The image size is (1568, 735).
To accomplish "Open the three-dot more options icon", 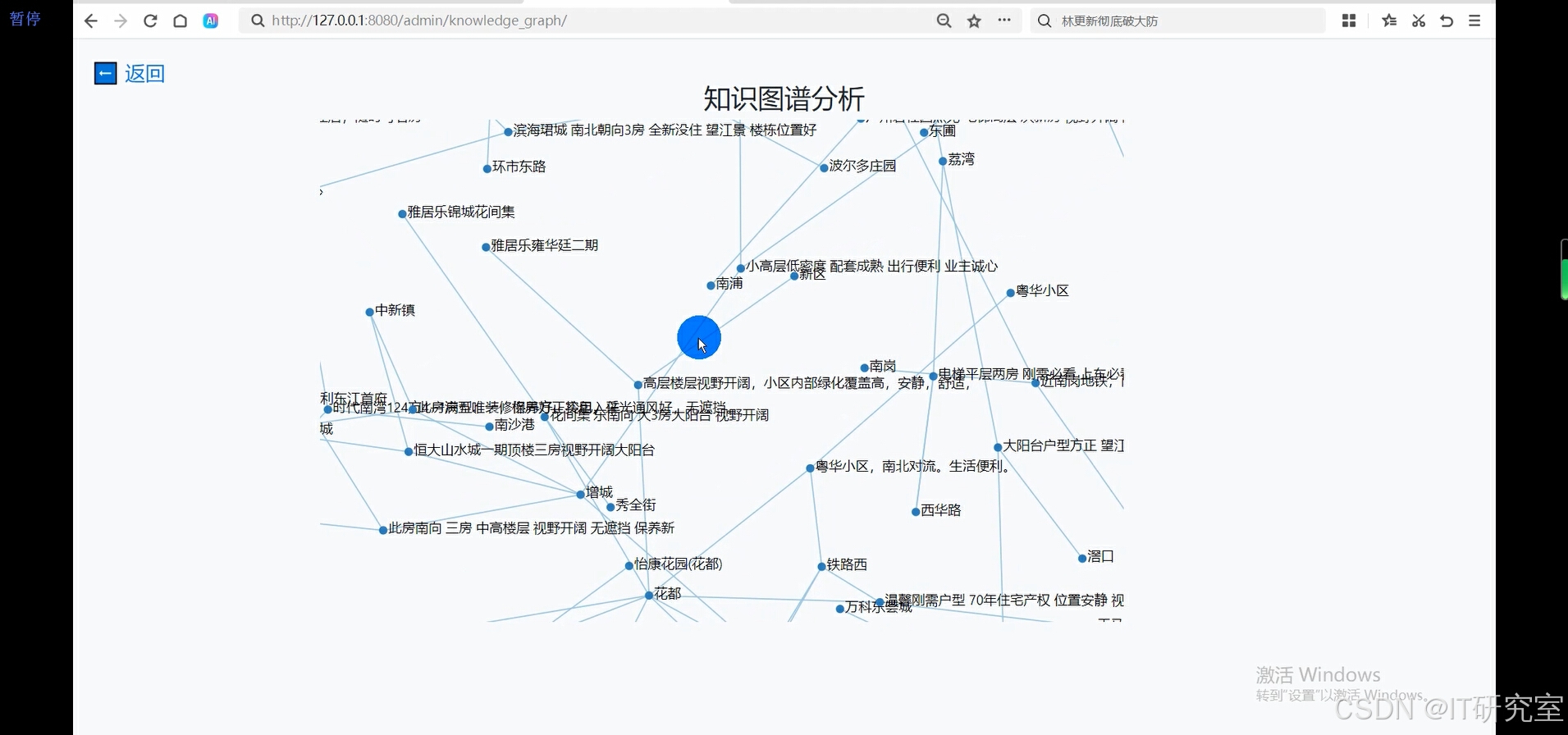I will coord(1004,21).
